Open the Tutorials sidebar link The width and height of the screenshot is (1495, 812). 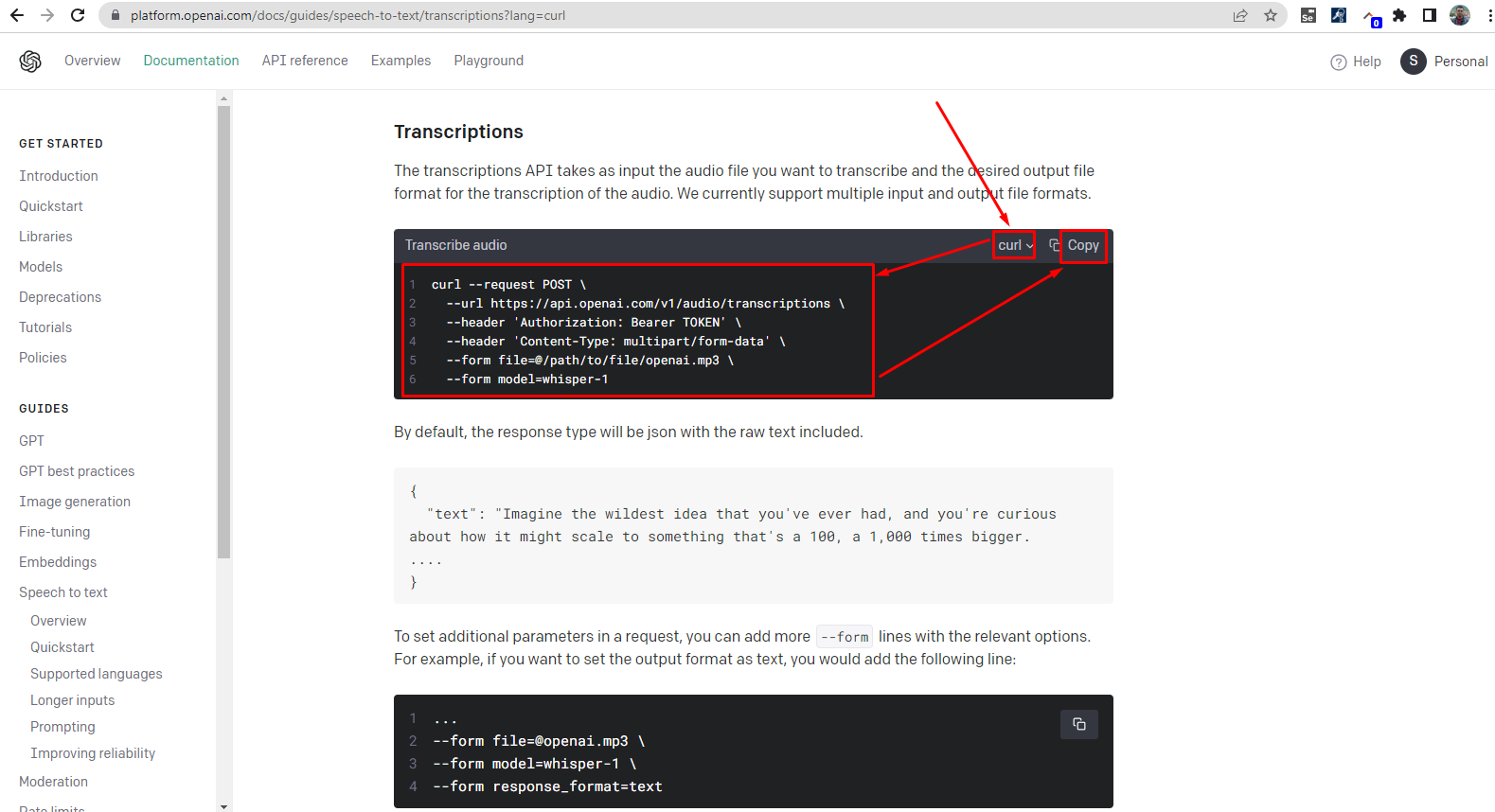pyautogui.click(x=45, y=327)
